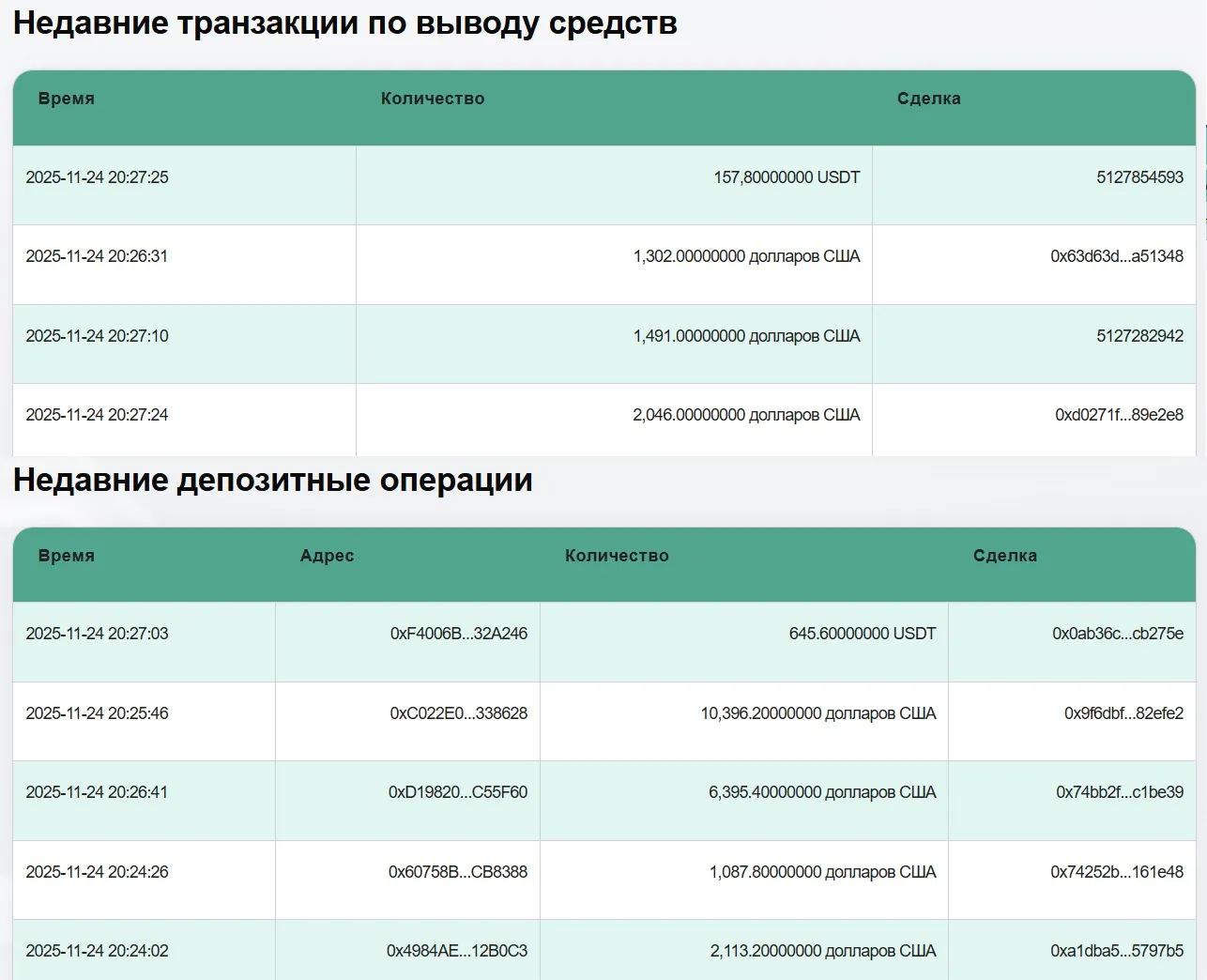Select amount 2,046.00000000 долларов США
The image size is (1207, 980).
[x=746, y=415]
